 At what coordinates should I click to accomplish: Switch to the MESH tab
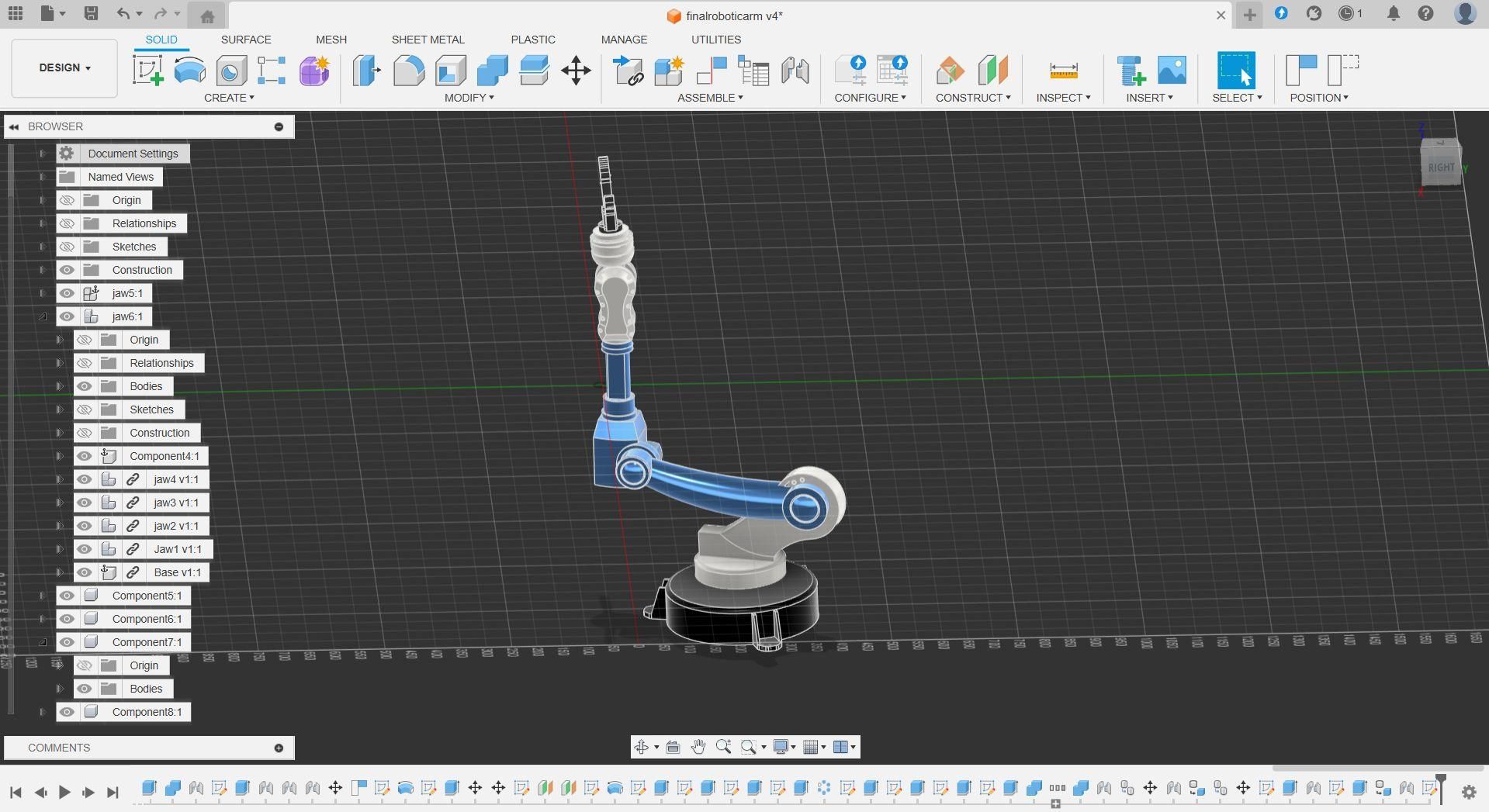point(331,40)
